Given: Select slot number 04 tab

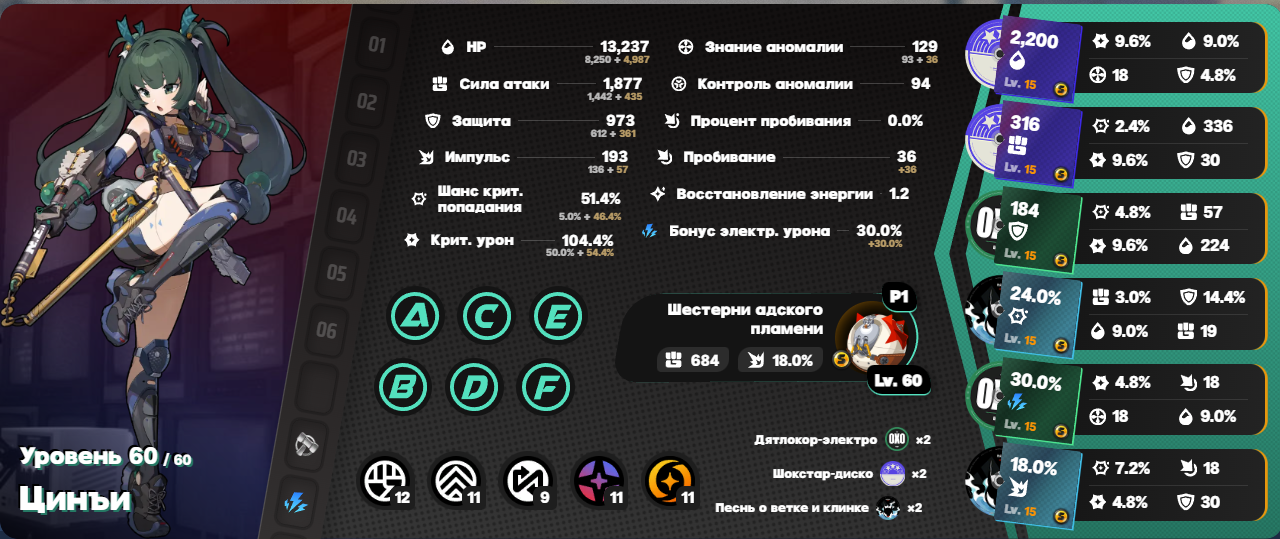Looking at the screenshot, I should [348, 216].
